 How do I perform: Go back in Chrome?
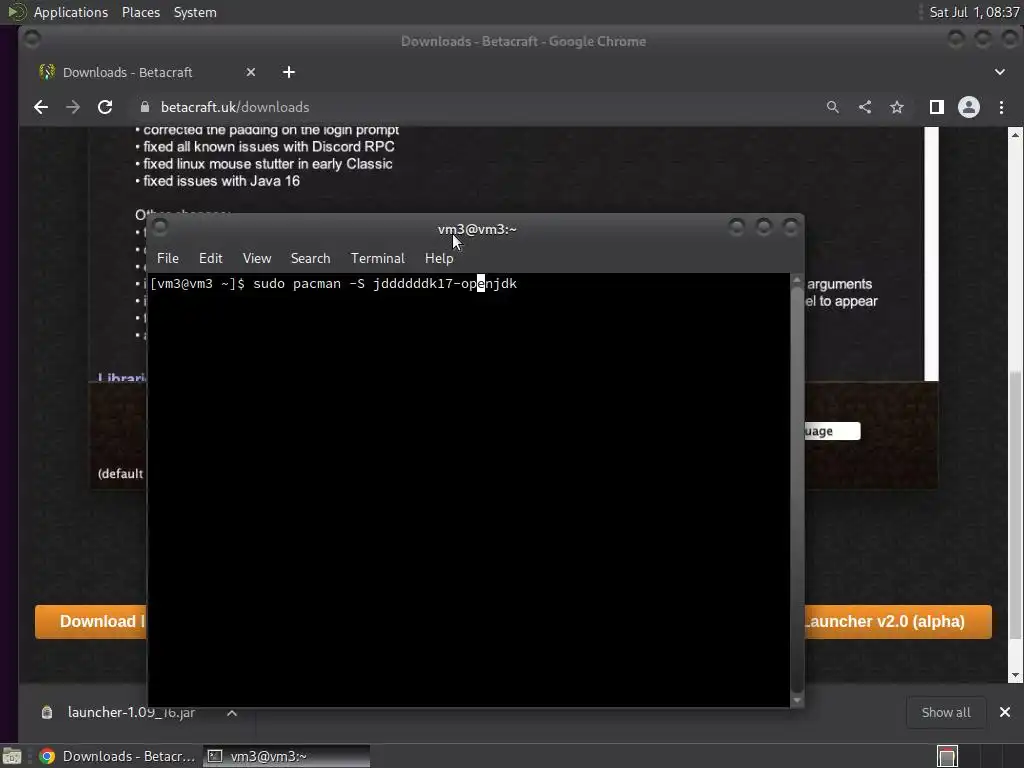click(x=40, y=107)
